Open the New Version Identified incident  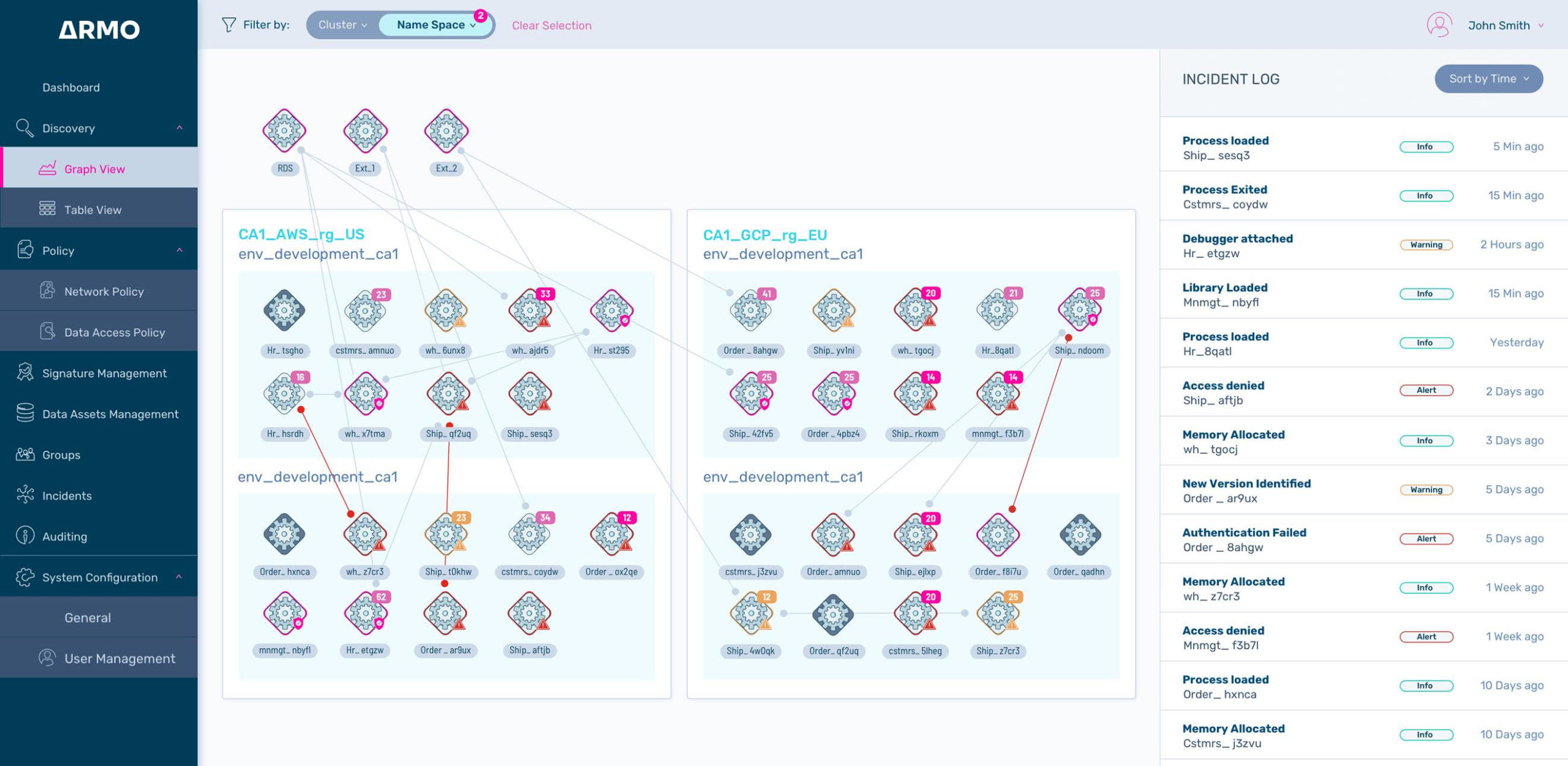tap(1363, 490)
